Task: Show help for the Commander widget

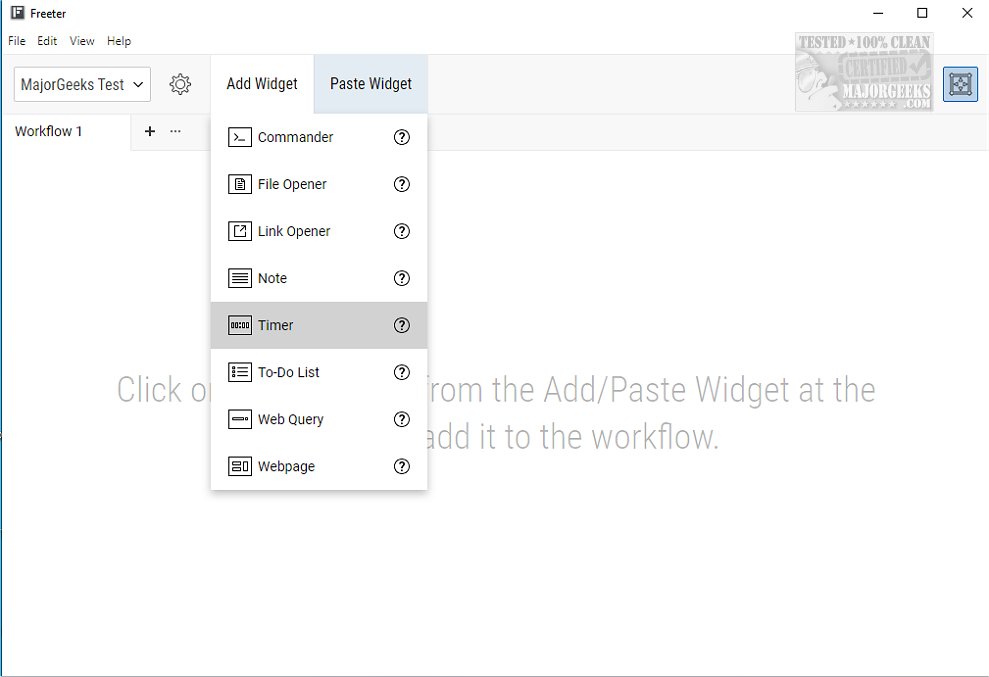Action: [402, 138]
